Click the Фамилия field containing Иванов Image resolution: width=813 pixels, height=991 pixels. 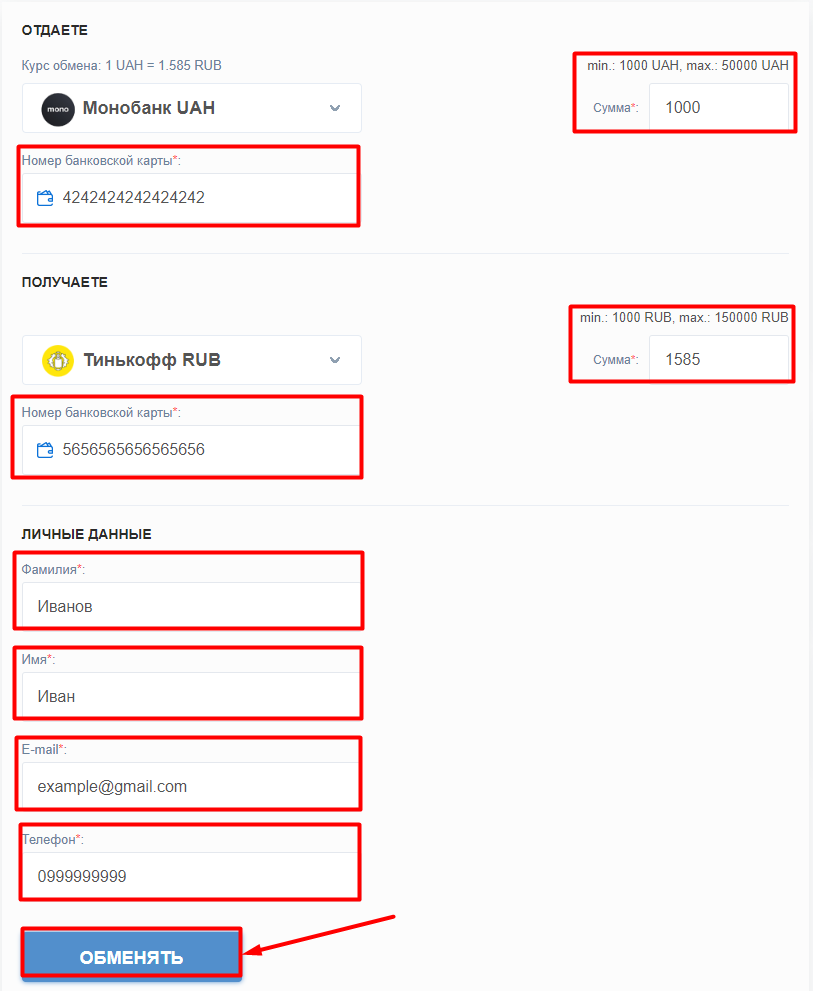click(190, 605)
